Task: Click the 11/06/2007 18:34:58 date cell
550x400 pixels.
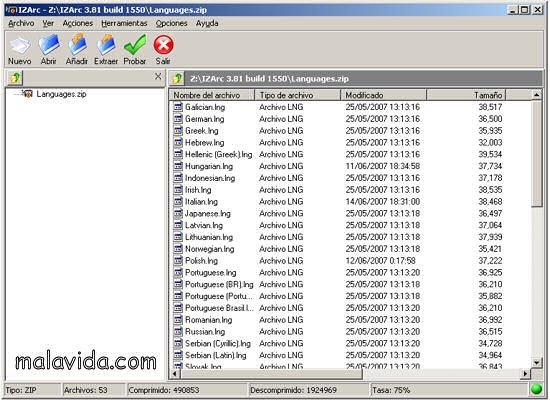Action: coord(383,166)
